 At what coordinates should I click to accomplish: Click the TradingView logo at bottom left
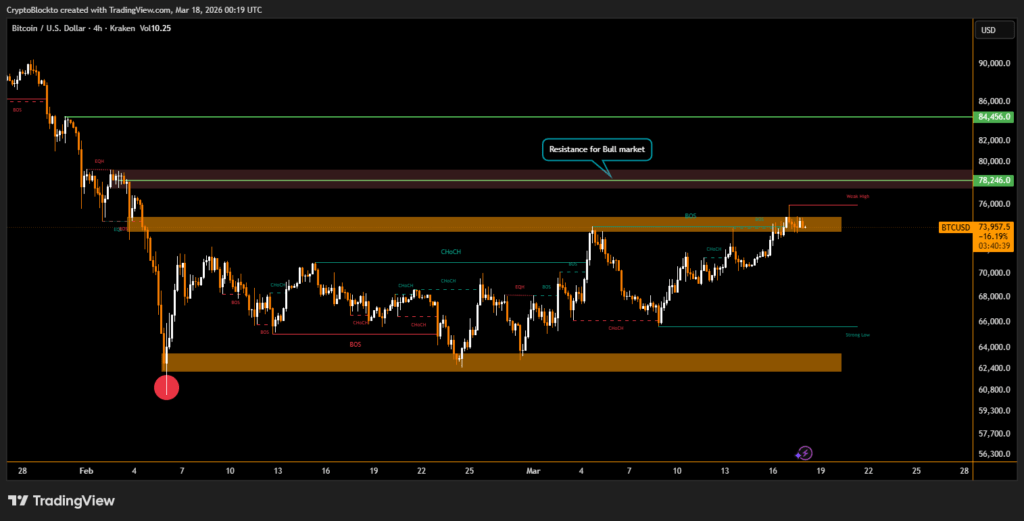click(x=60, y=501)
